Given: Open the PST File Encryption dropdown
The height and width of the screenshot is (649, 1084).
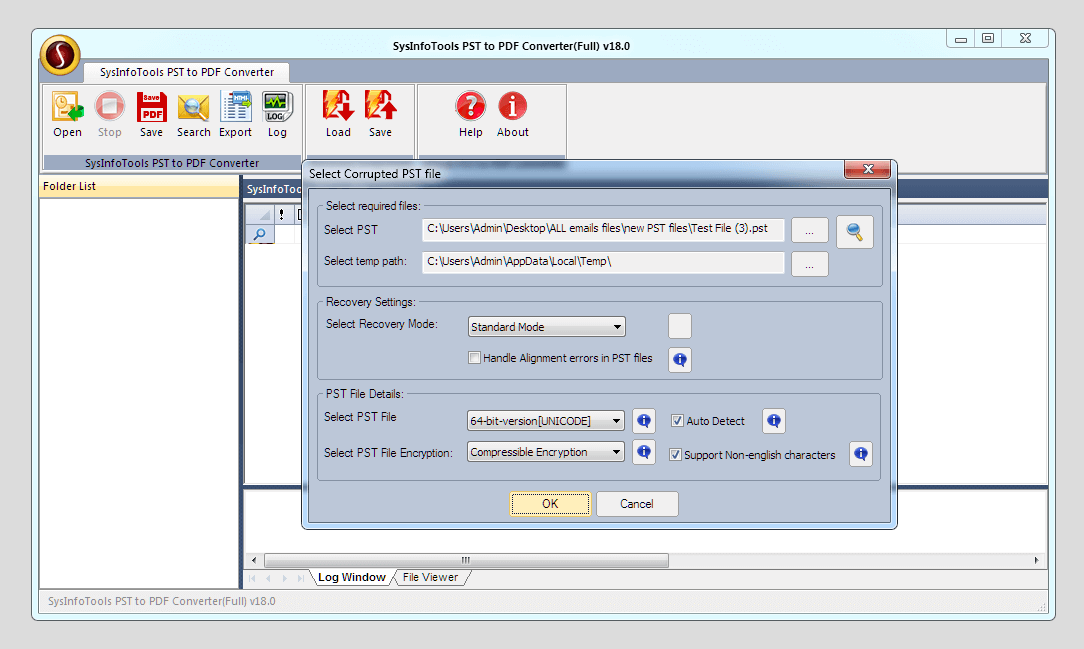Looking at the screenshot, I should click(545, 452).
